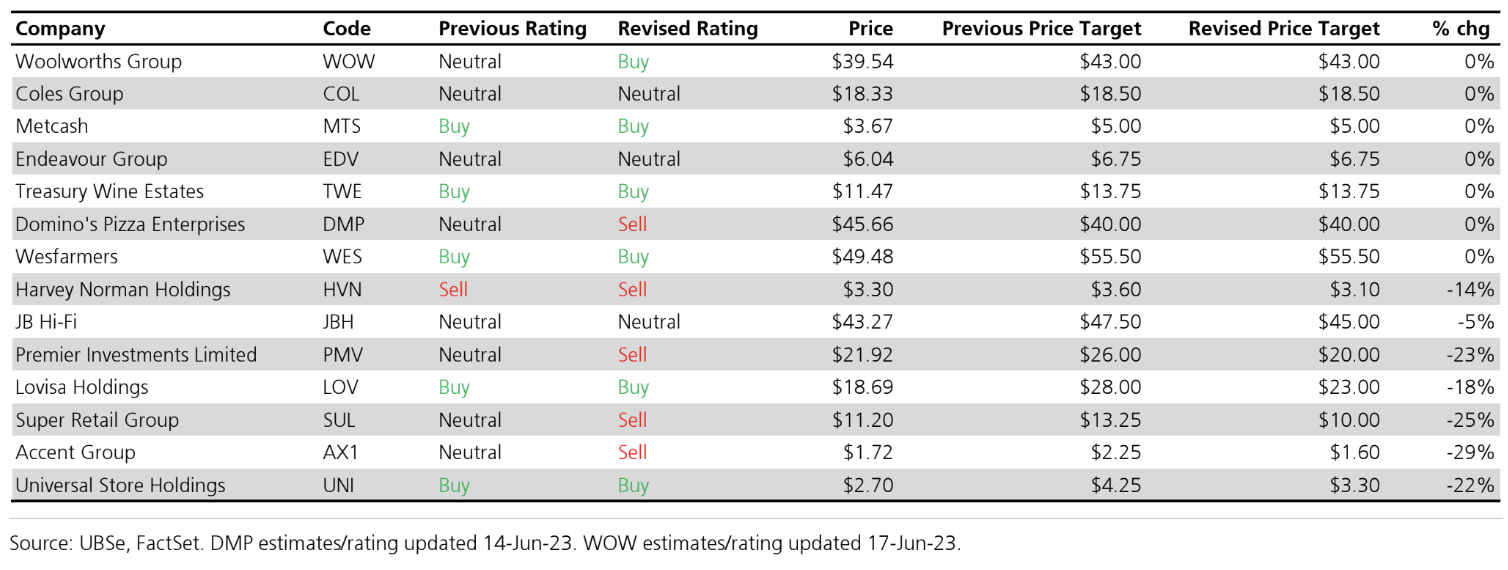Click the Universal Store Holdings name

pos(120,485)
